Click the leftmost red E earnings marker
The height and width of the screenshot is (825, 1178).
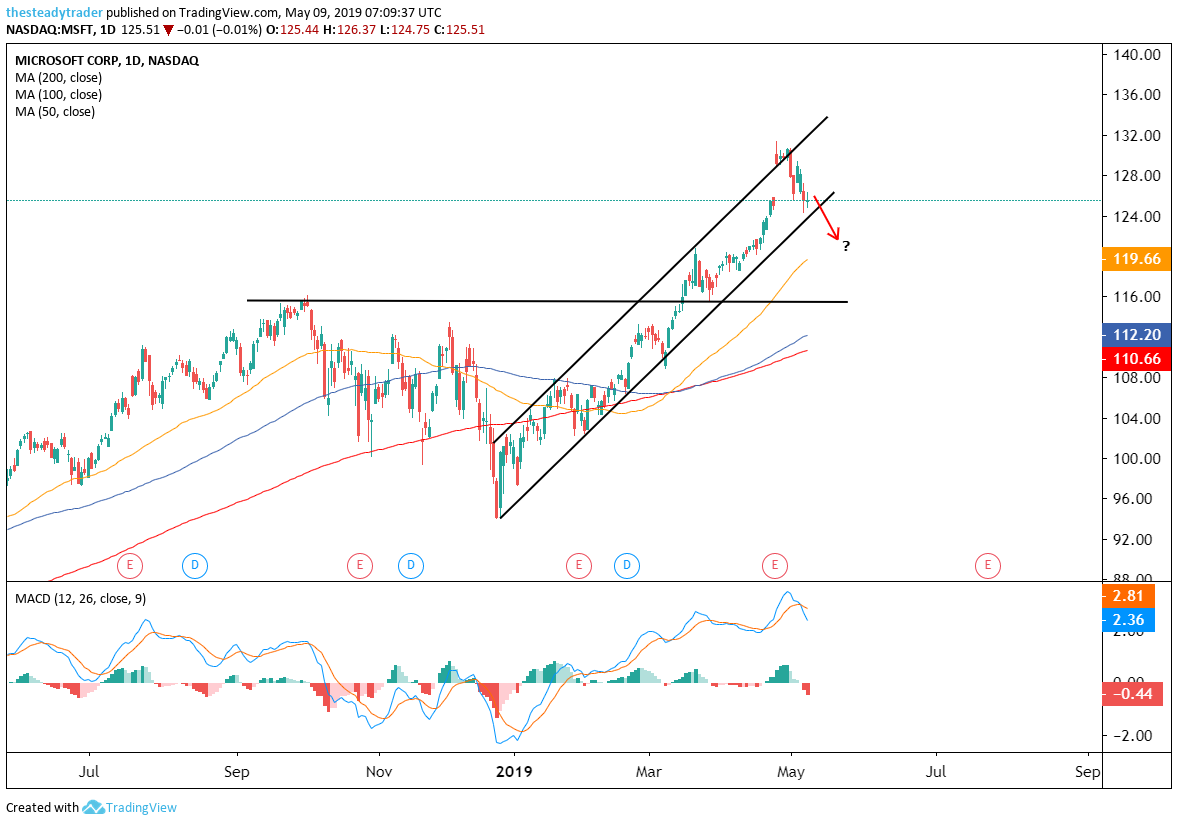(x=130, y=565)
